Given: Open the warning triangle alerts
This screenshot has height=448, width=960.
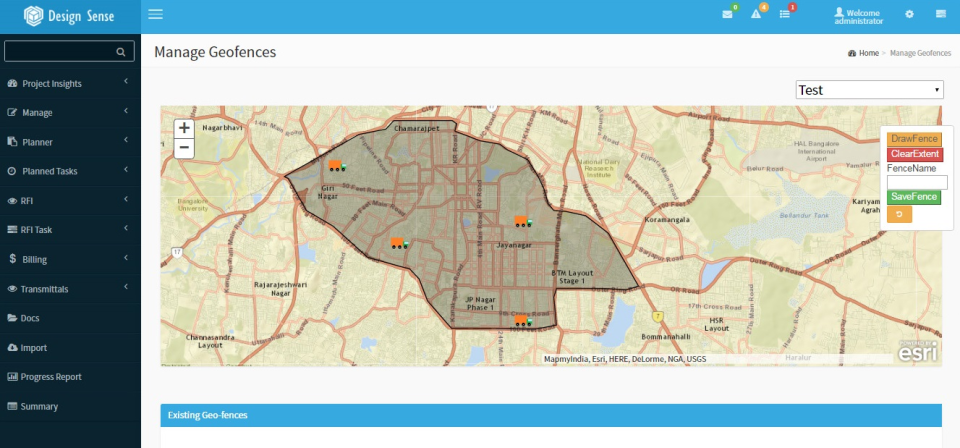Looking at the screenshot, I should click(x=756, y=14).
